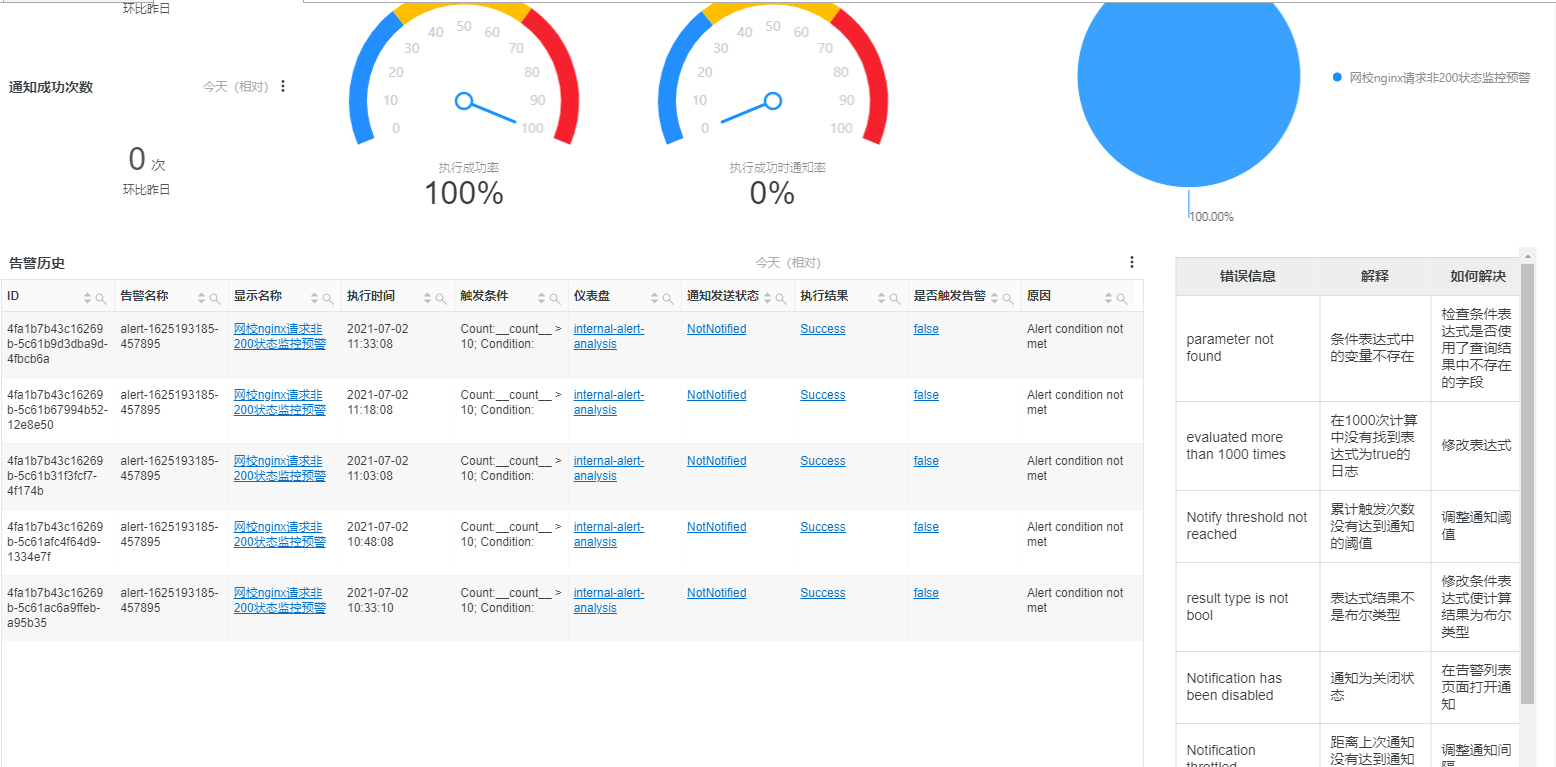Search within the 执行时间 column
The image size is (1556, 767).
pos(441,298)
